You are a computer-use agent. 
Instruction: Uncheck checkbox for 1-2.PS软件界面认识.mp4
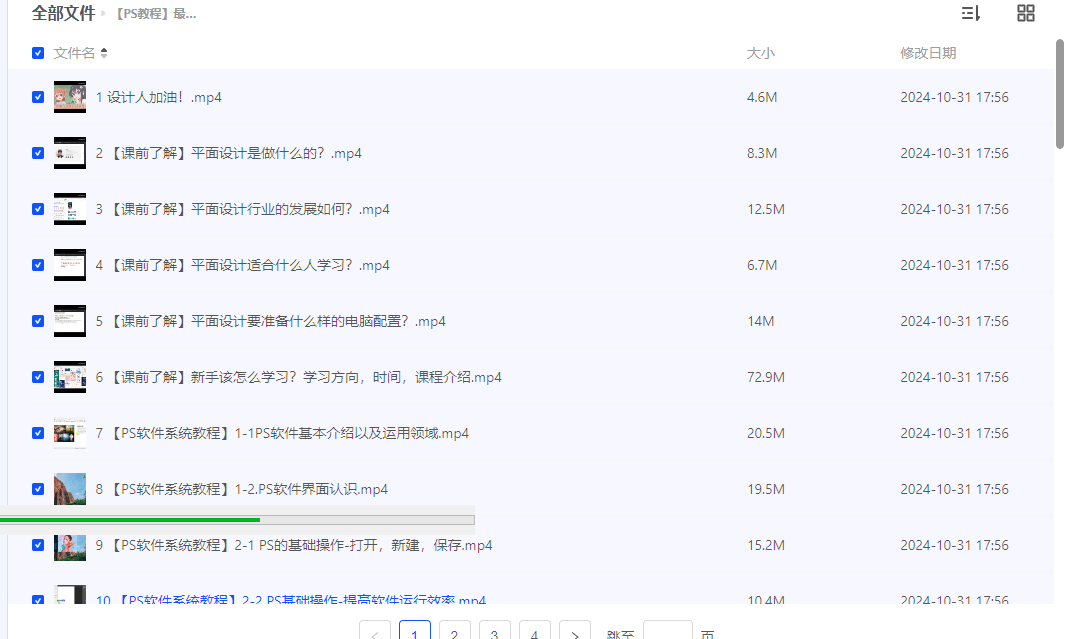click(x=38, y=489)
